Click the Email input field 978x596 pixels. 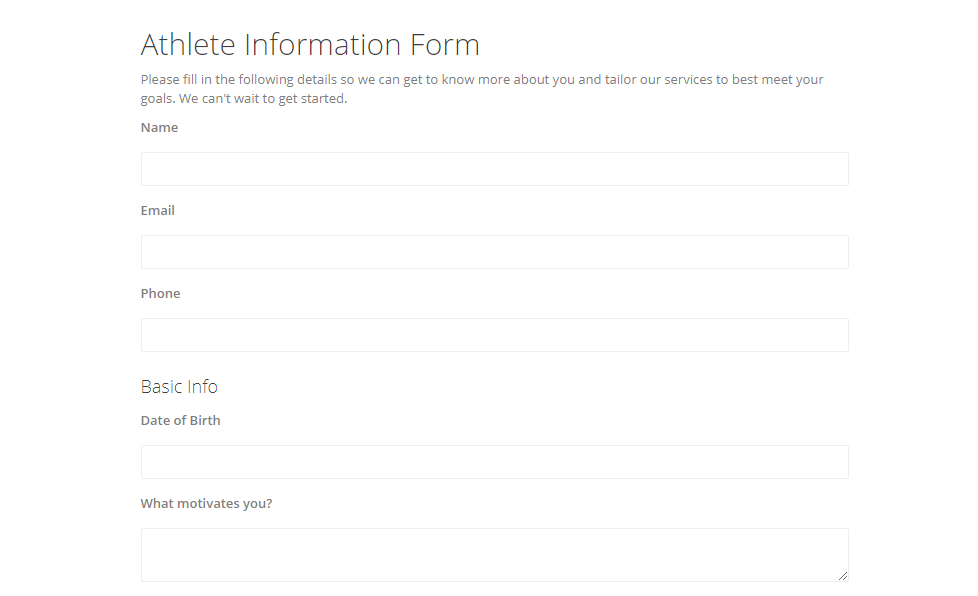pyautogui.click(x=494, y=251)
